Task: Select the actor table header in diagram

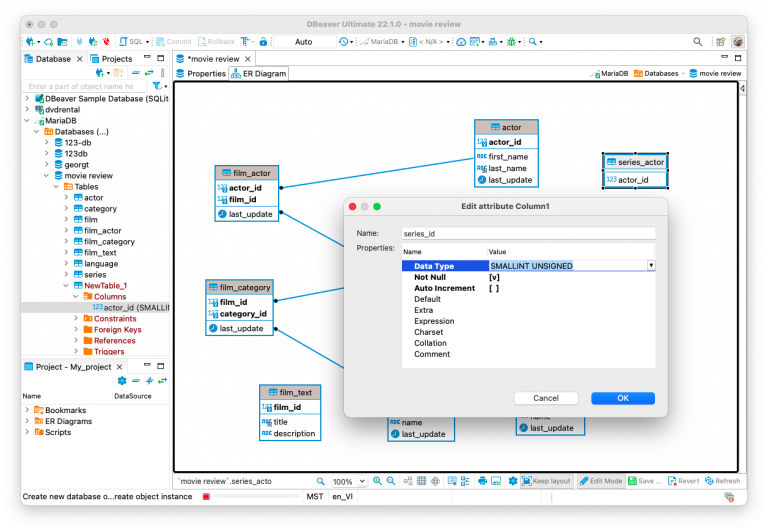Action: (x=506, y=127)
